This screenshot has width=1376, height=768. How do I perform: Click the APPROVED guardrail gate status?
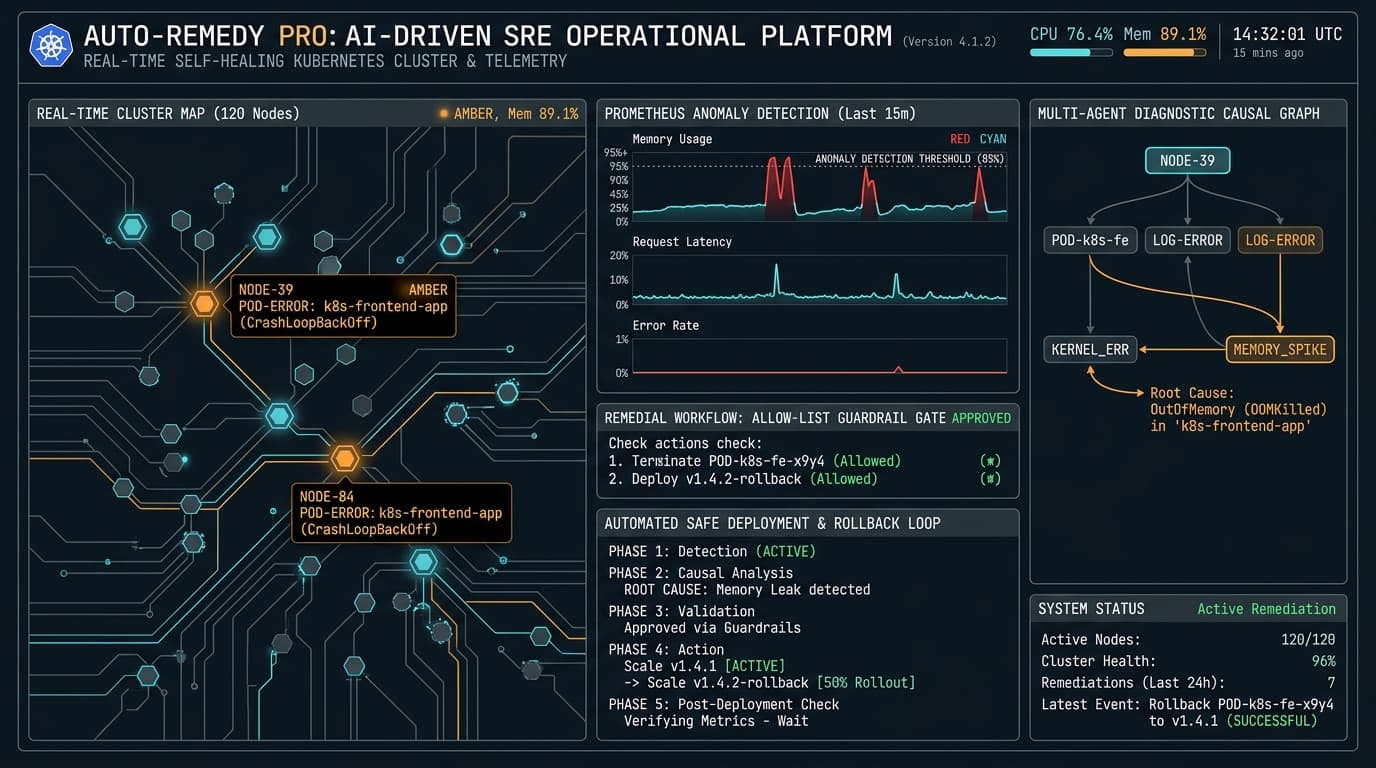pos(981,418)
